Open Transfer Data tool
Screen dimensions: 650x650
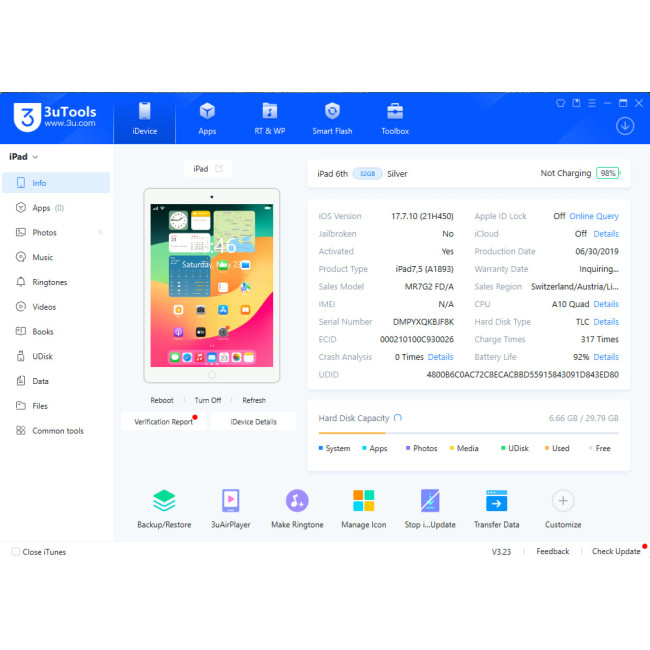click(x=496, y=509)
